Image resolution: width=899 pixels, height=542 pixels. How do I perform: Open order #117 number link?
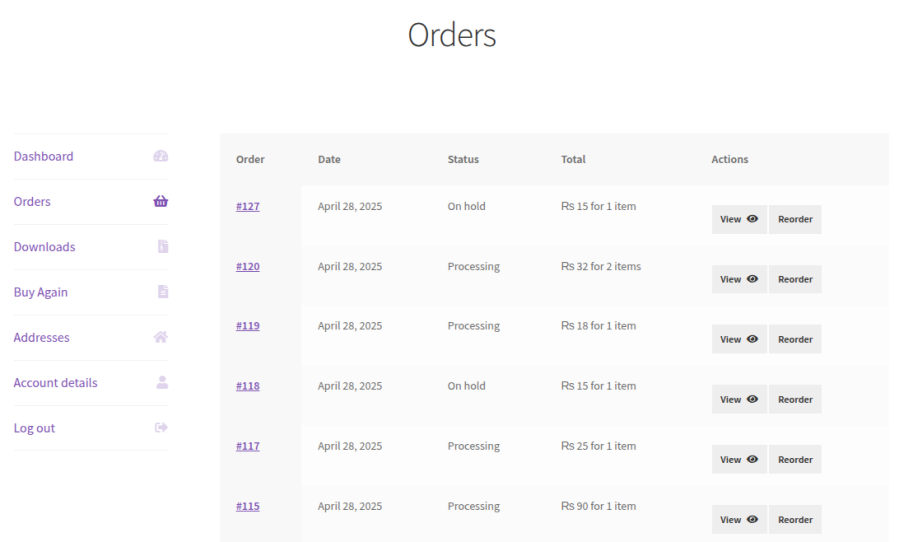[x=248, y=446]
